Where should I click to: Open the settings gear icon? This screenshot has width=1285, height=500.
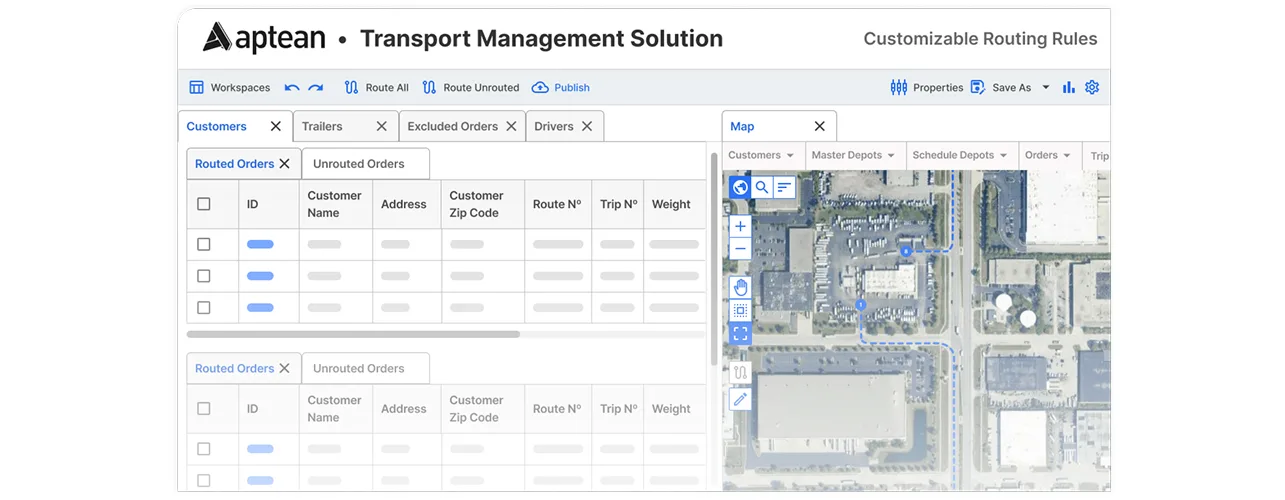coord(1092,88)
